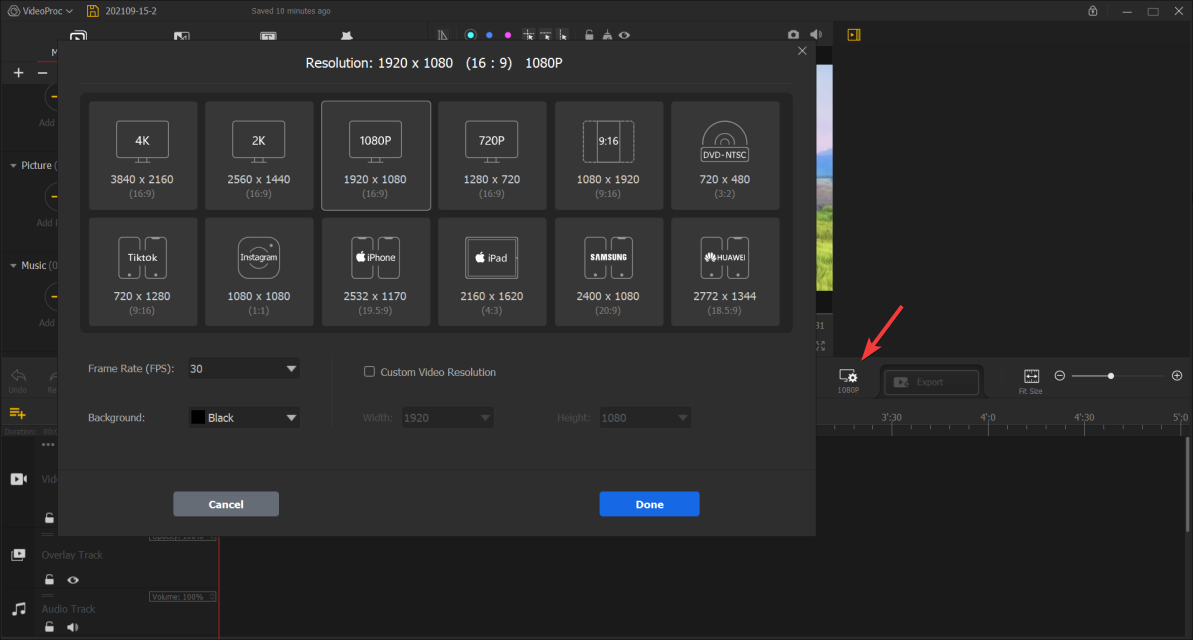Select the Tiktok 720 x 1280 preset
The height and width of the screenshot is (640, 1193).
point(142,272)
